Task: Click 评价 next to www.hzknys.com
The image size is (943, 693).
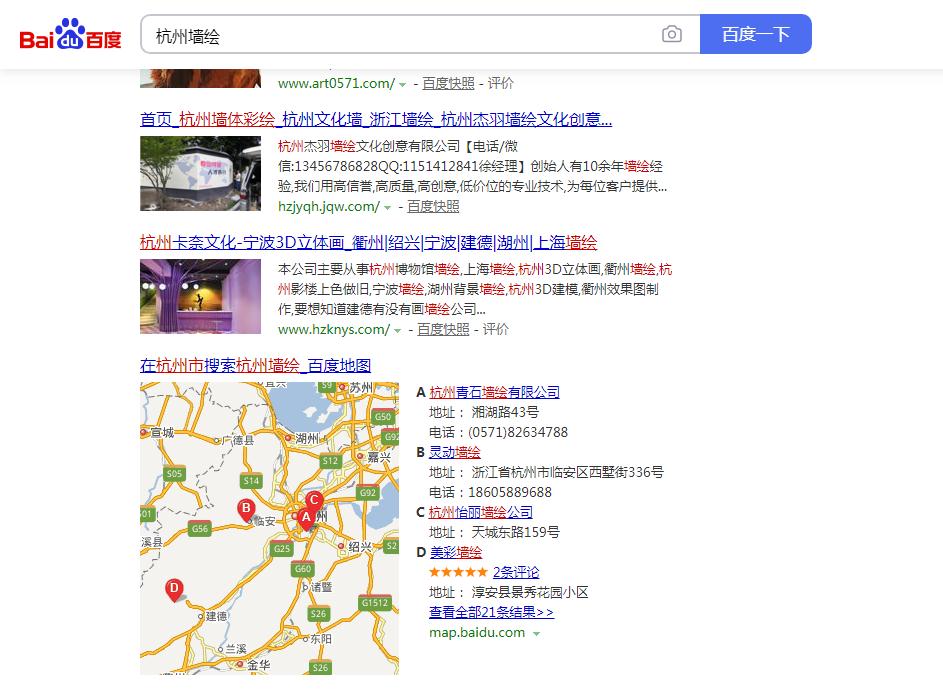Action: click(496, 330)
